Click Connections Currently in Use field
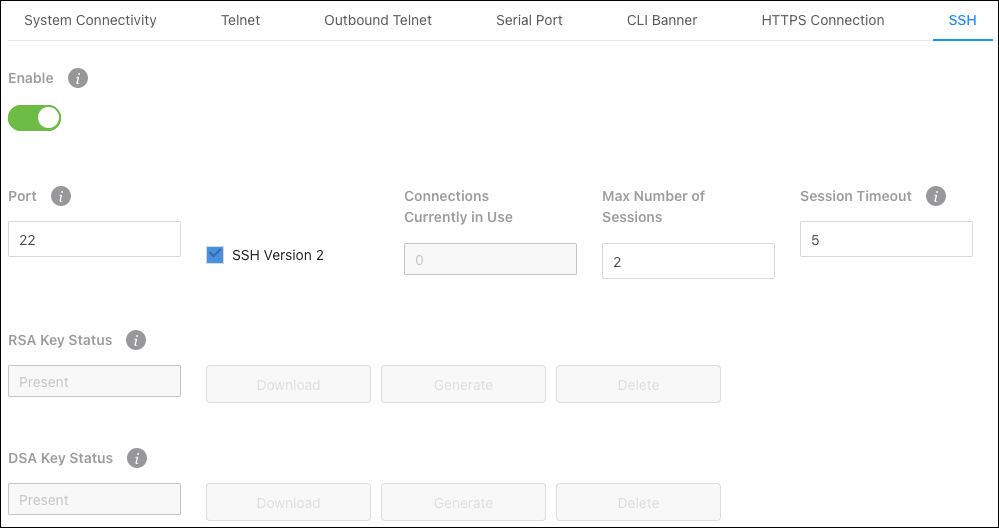This screenshot has width=999, height=528. [490, 259]
